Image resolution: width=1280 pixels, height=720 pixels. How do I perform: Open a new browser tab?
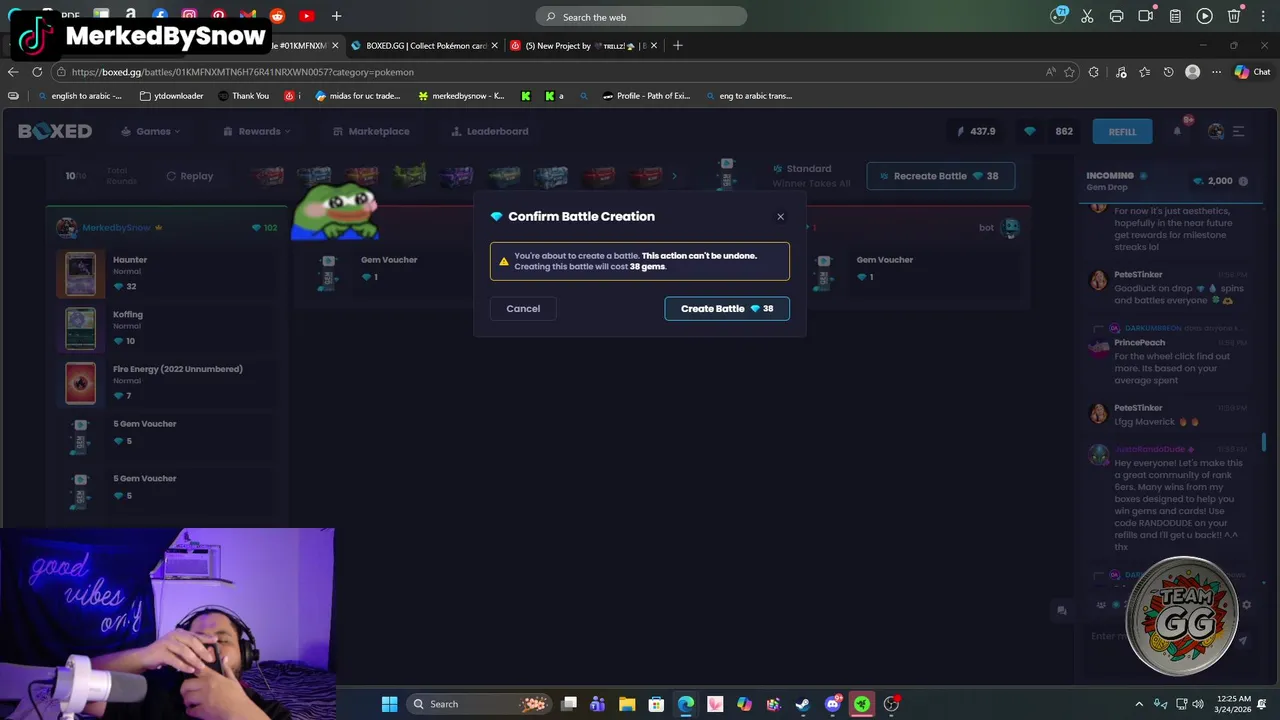click(677, 45)
